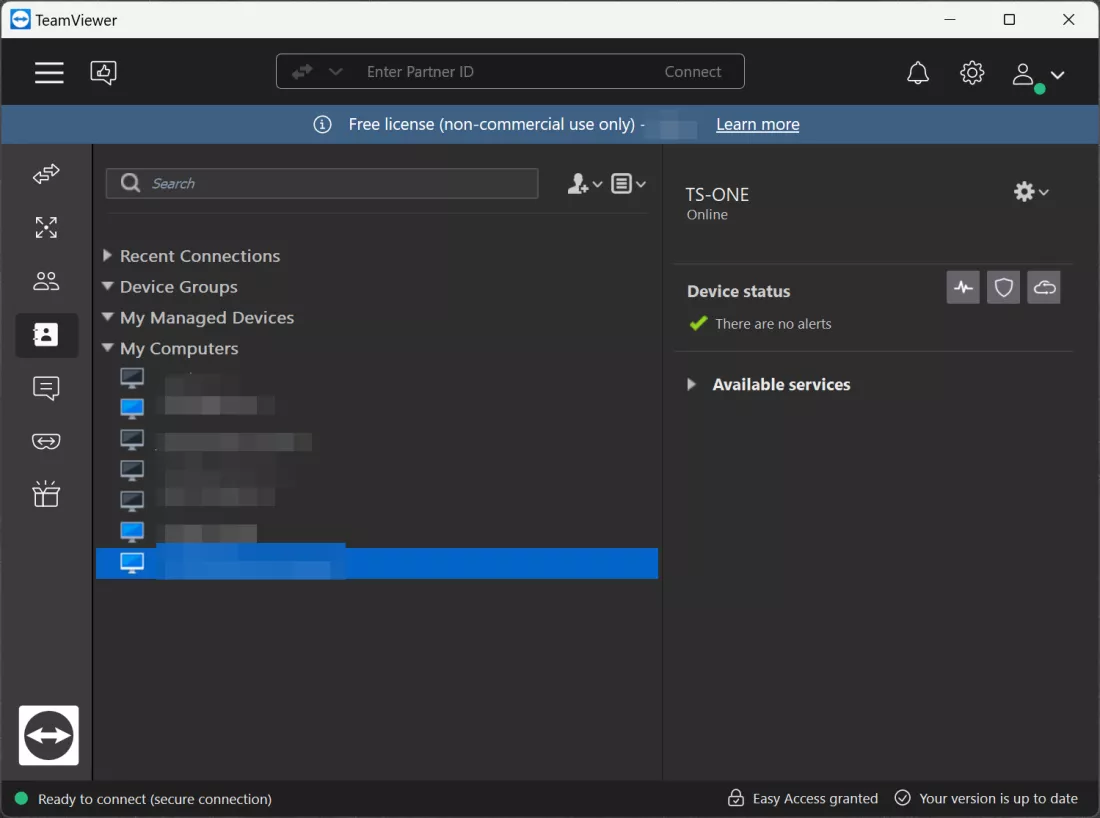Open the Meeting sidebar icon

[x=46, y=281]
